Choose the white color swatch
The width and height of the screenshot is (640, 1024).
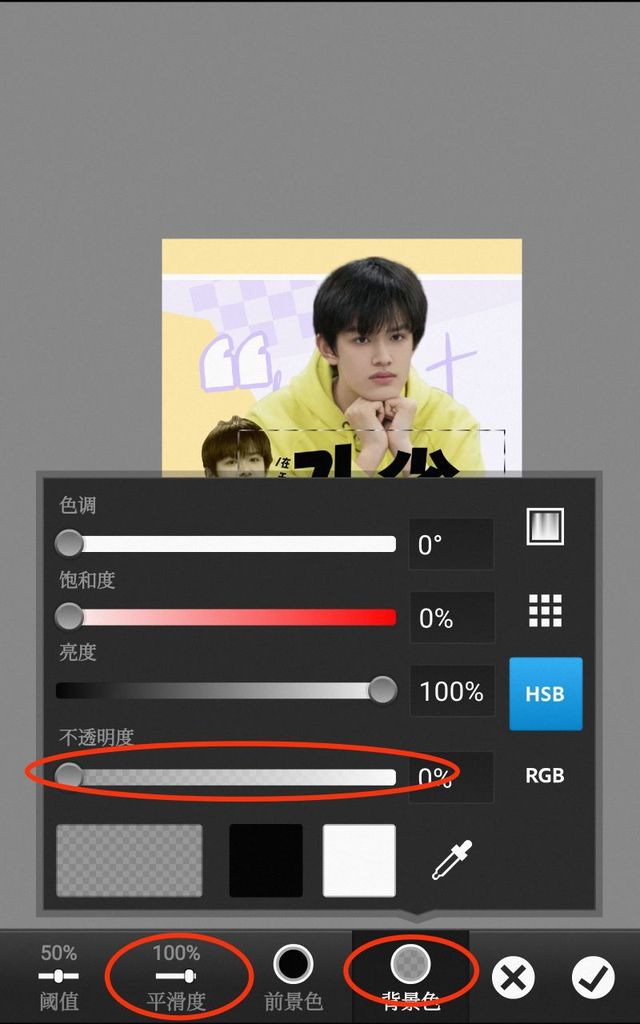[x=359, y=860]
